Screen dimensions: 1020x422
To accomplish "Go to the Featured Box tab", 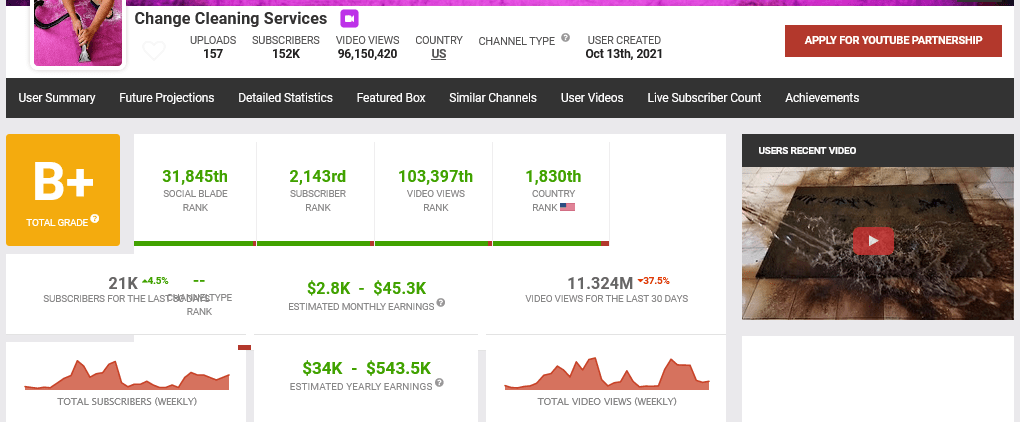I will point(391,98).
